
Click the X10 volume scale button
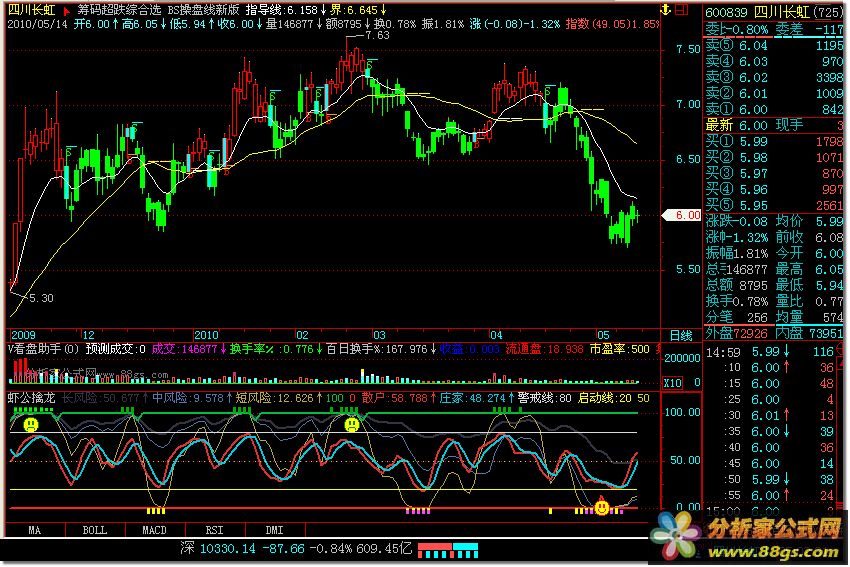pos(673,383)
